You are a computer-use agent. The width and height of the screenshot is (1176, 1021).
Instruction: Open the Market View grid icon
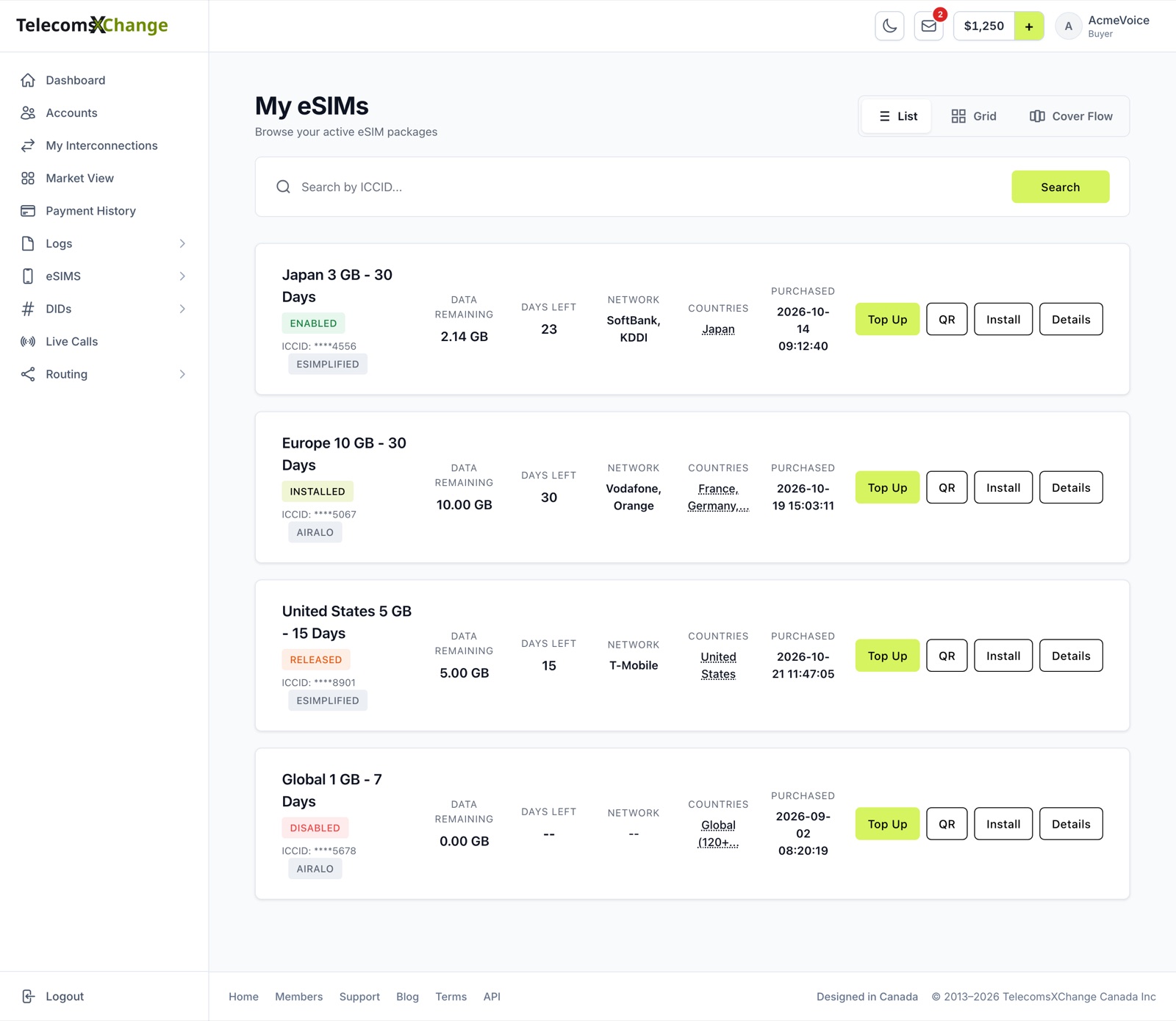[28, 178]
